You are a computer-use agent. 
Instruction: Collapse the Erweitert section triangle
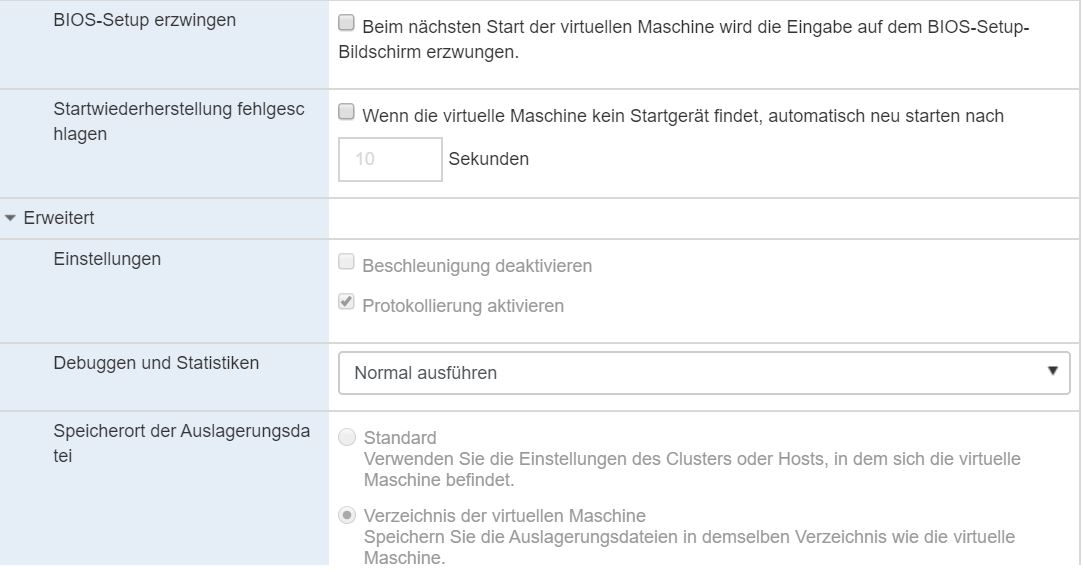(x=11, y=218)
